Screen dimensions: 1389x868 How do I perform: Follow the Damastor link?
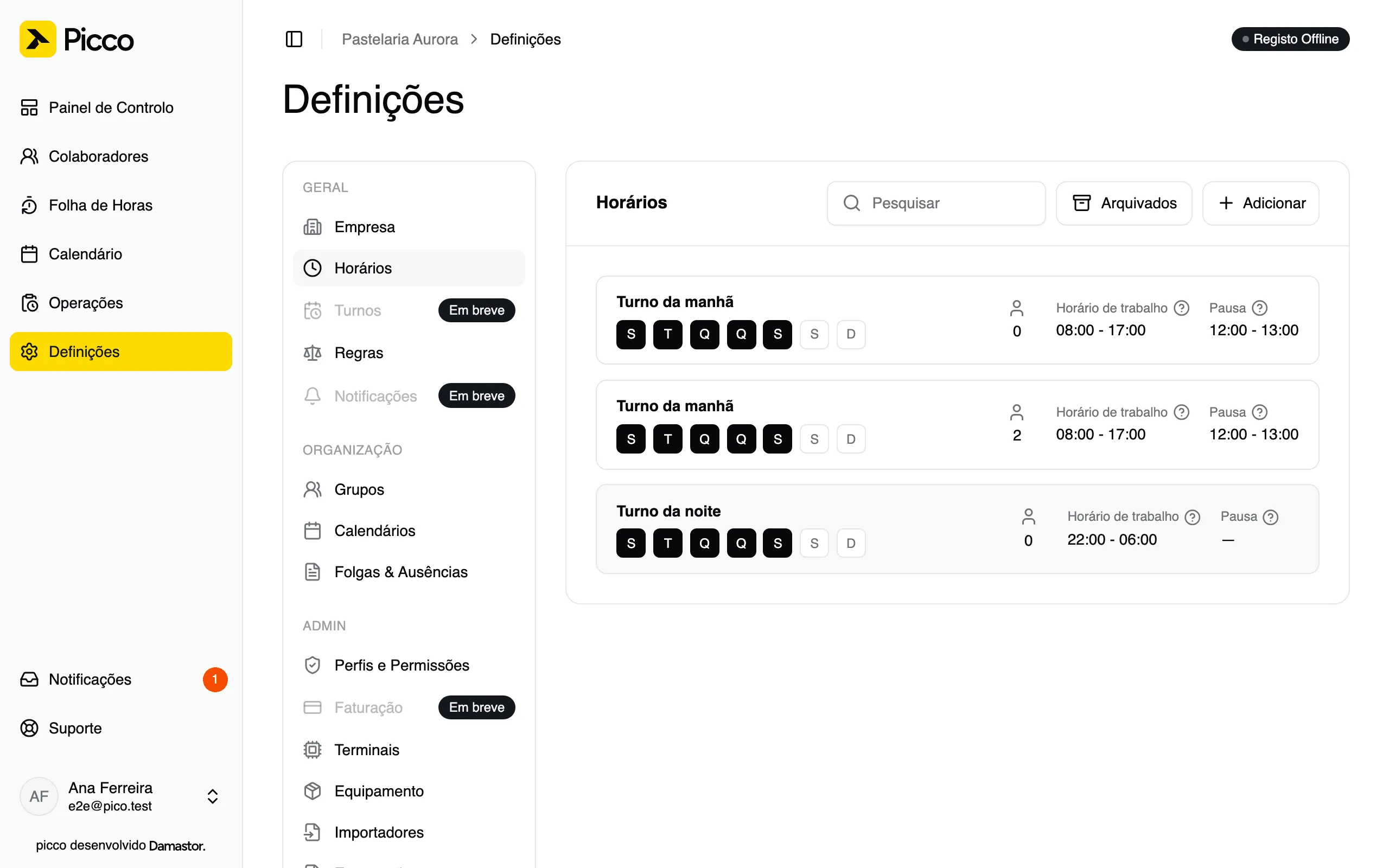[x=177, y=846]
